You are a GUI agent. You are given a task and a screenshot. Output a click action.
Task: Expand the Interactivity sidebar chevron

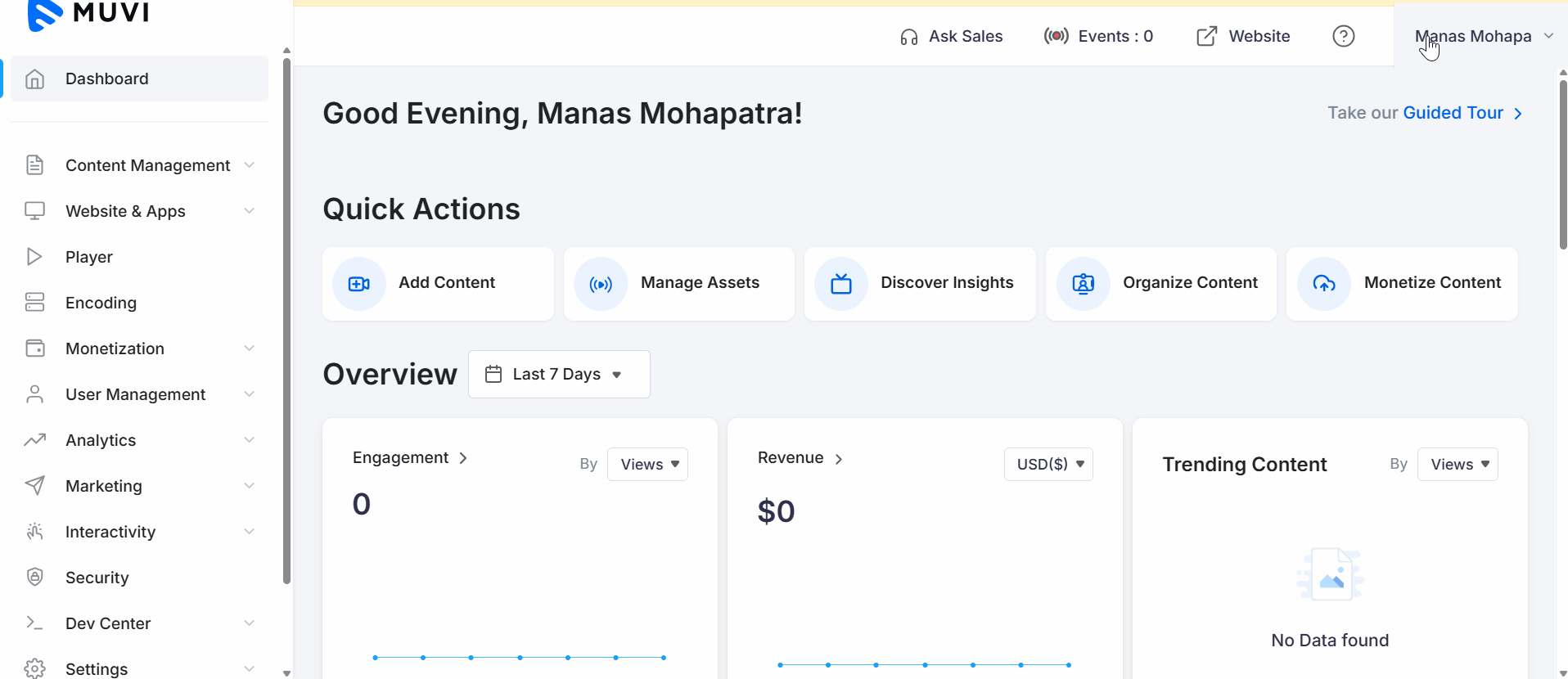point(249,532)
